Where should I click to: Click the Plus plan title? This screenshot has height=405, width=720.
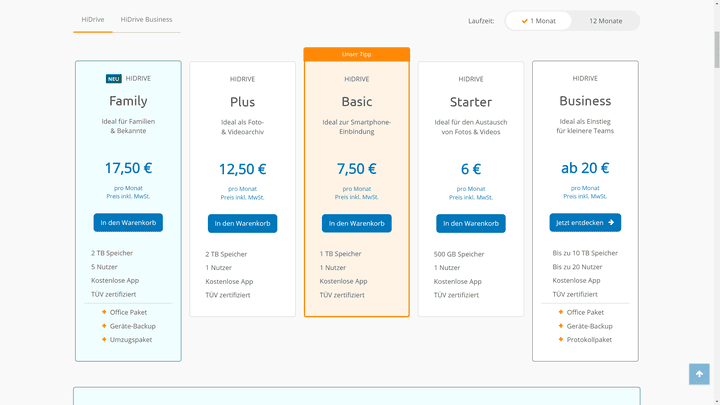(x=242, y=101)
